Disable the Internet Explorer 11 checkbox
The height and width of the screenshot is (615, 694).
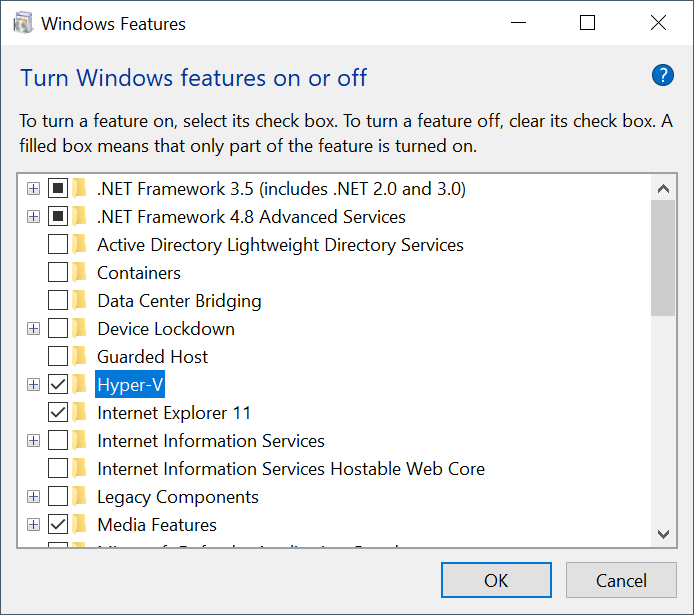pyautogui.click(x=58, y=413)
